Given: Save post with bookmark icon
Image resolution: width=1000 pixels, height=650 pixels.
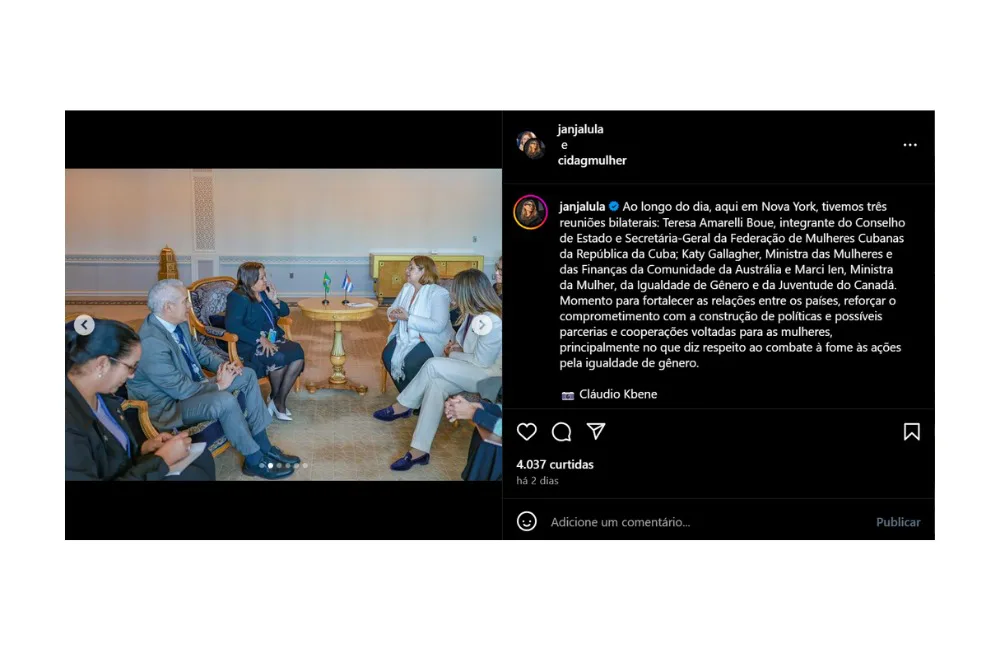Looking at the screenshot, I should click(x=911, y=432).
